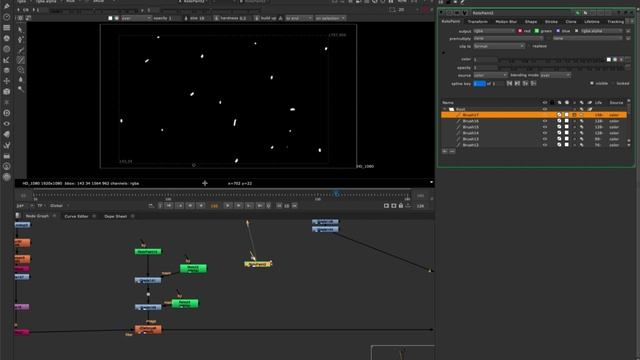Open the Curve Editor tab
Screen dimensions: 640x360
click(x=76, y=216)
